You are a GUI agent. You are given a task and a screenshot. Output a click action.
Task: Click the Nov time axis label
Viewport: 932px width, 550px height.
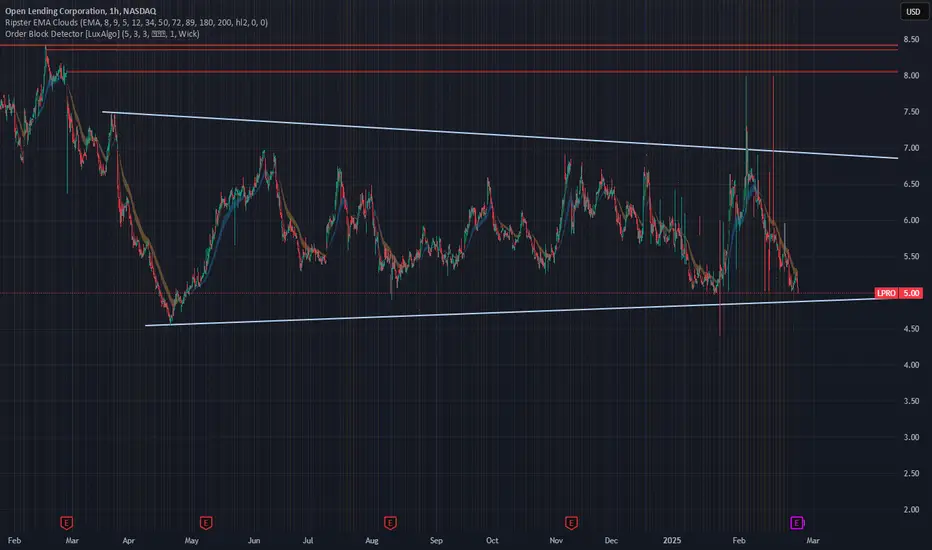click(556, 540)
